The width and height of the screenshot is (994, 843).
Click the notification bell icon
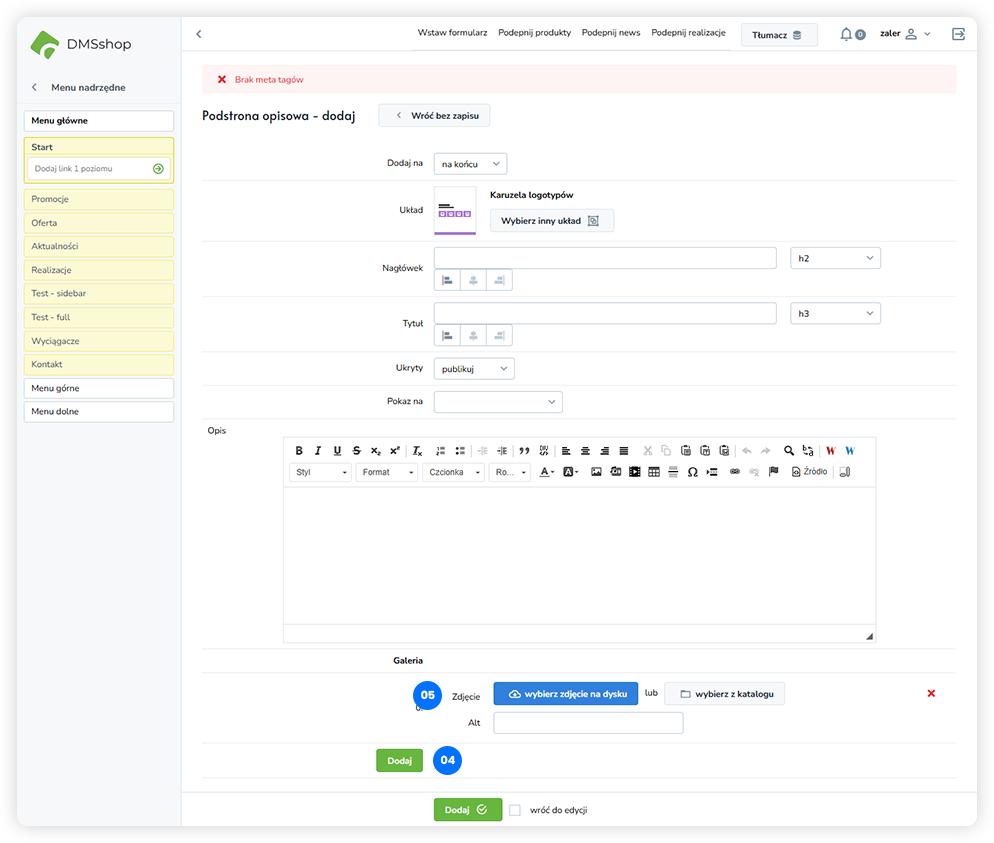point(846,34)
